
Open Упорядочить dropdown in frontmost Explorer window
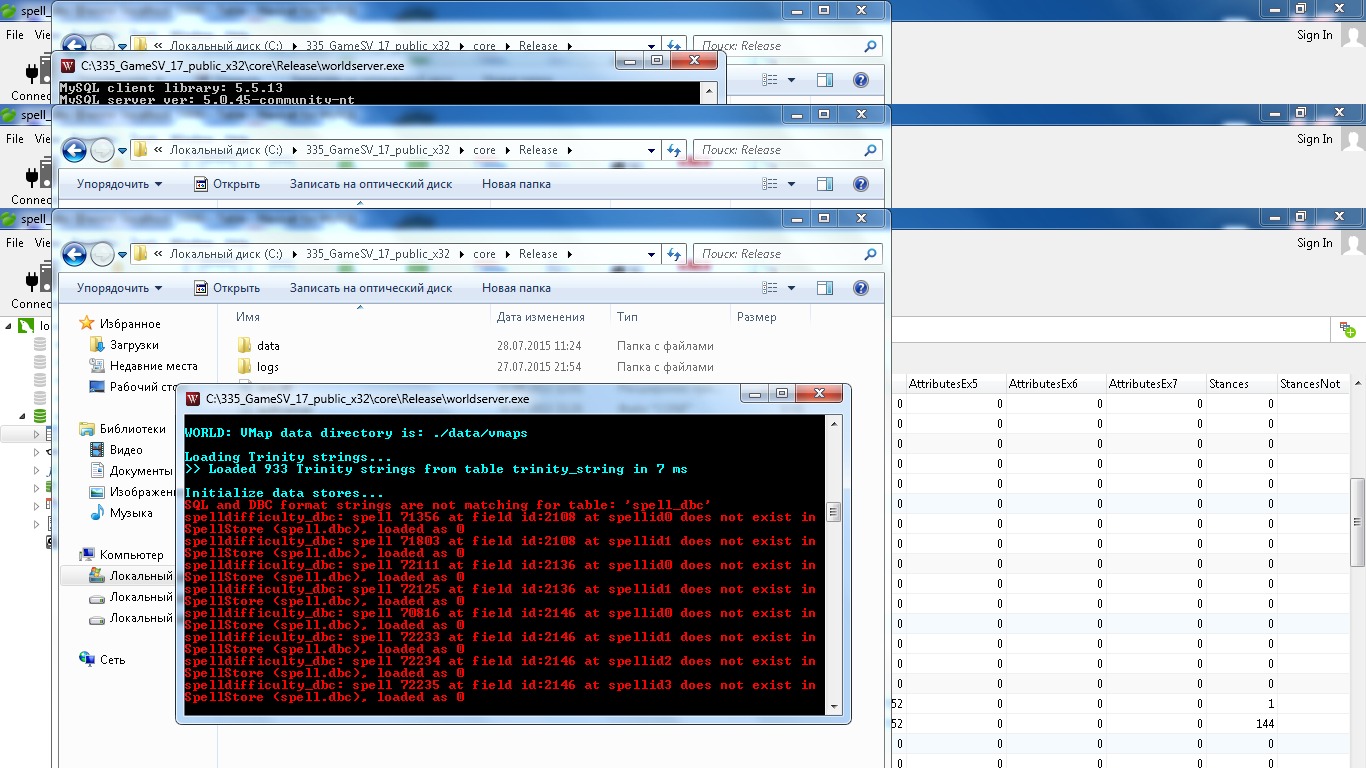pos(119,288)
